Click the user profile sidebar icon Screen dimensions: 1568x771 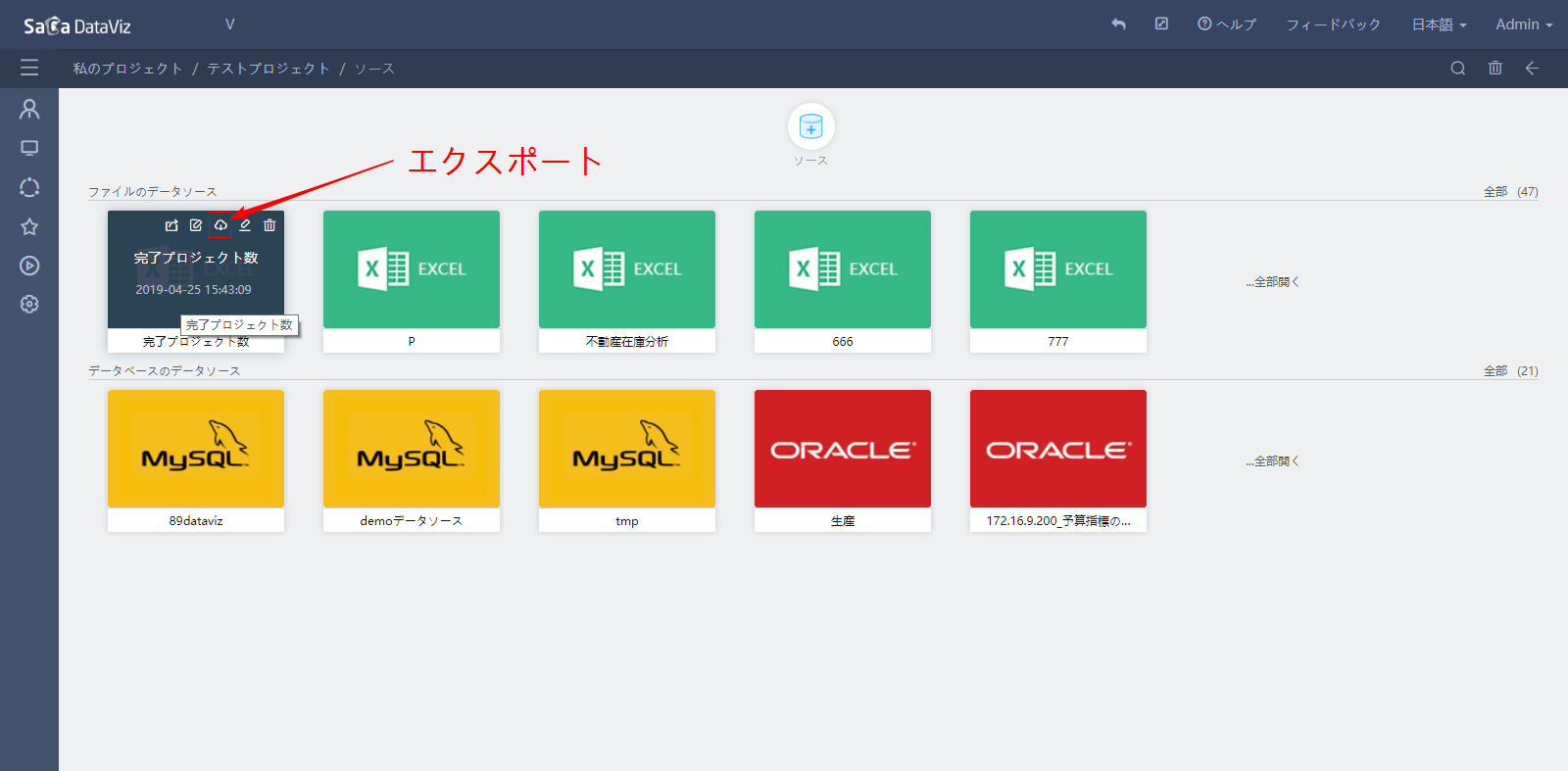tap(29, 109)
